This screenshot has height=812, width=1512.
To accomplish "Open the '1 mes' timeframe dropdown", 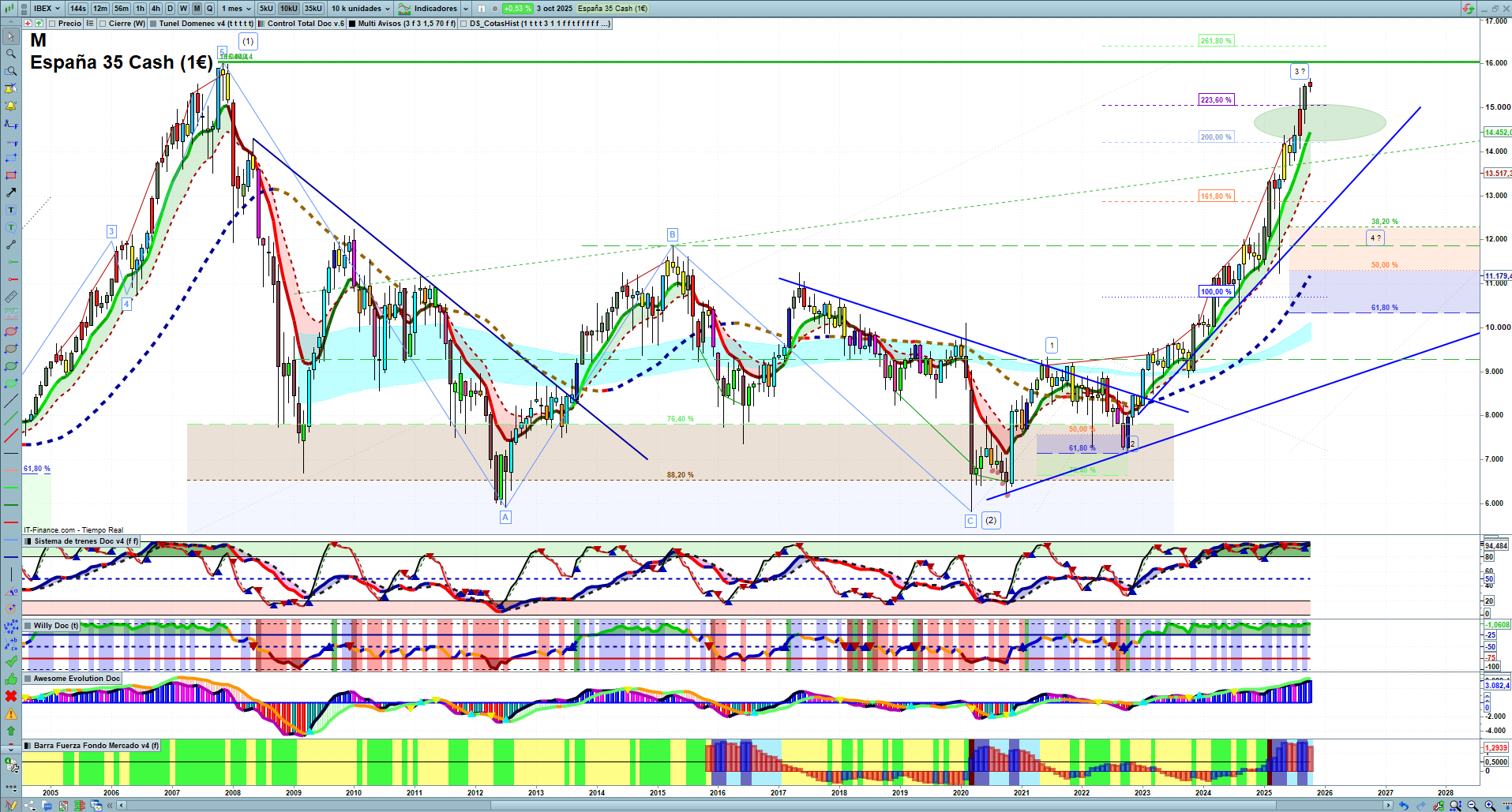I will pyautogui.click(x=236, y=9).
